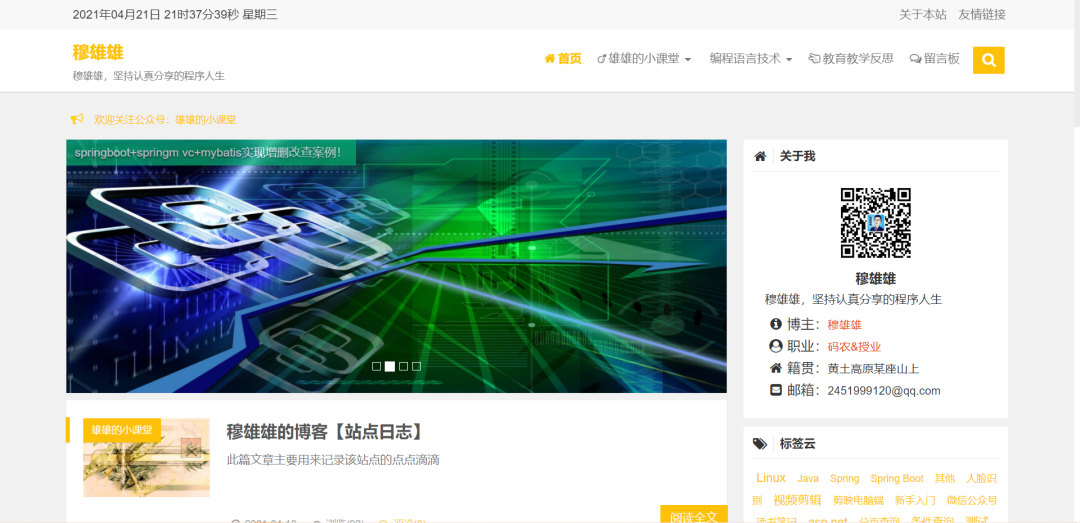This screenshot has width=1080, height=523.
Task: Select the active second carousel indicator
Action: [x=390, y=367]
